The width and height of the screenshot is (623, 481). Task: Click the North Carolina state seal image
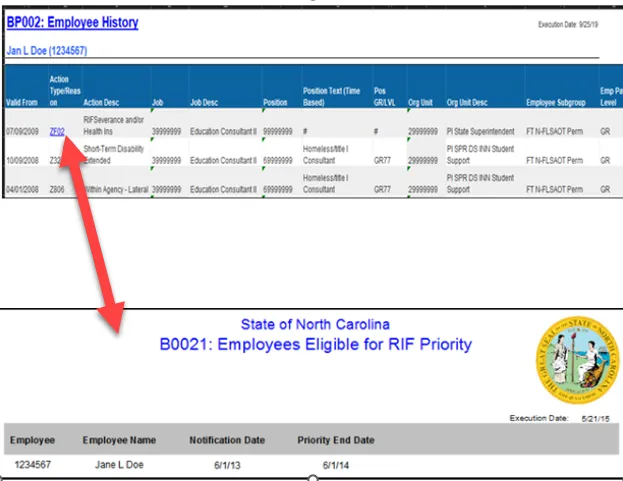pyautogui.click(x=578, y=360)
